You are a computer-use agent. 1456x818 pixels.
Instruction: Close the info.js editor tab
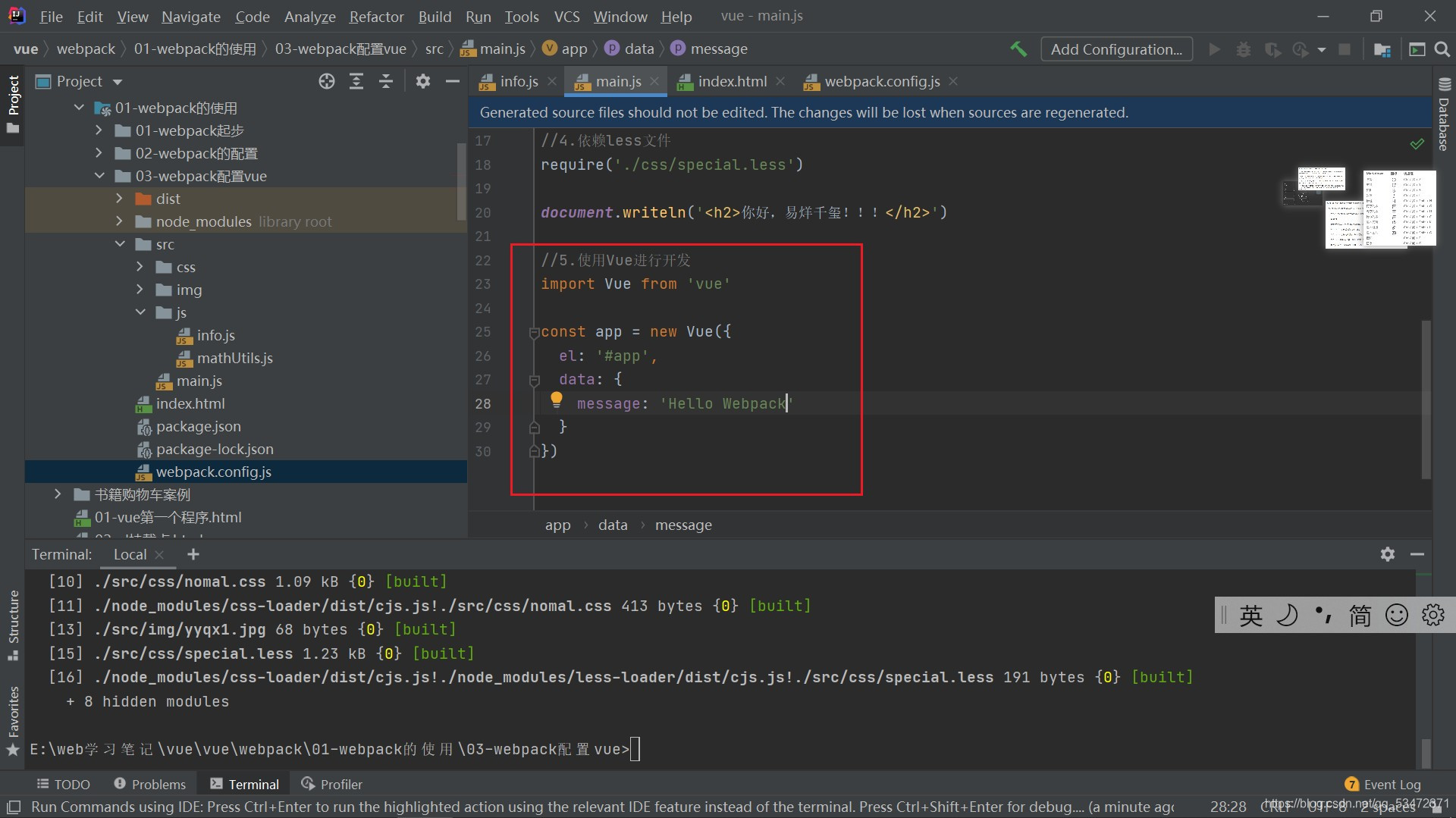(x=552, y=81)
